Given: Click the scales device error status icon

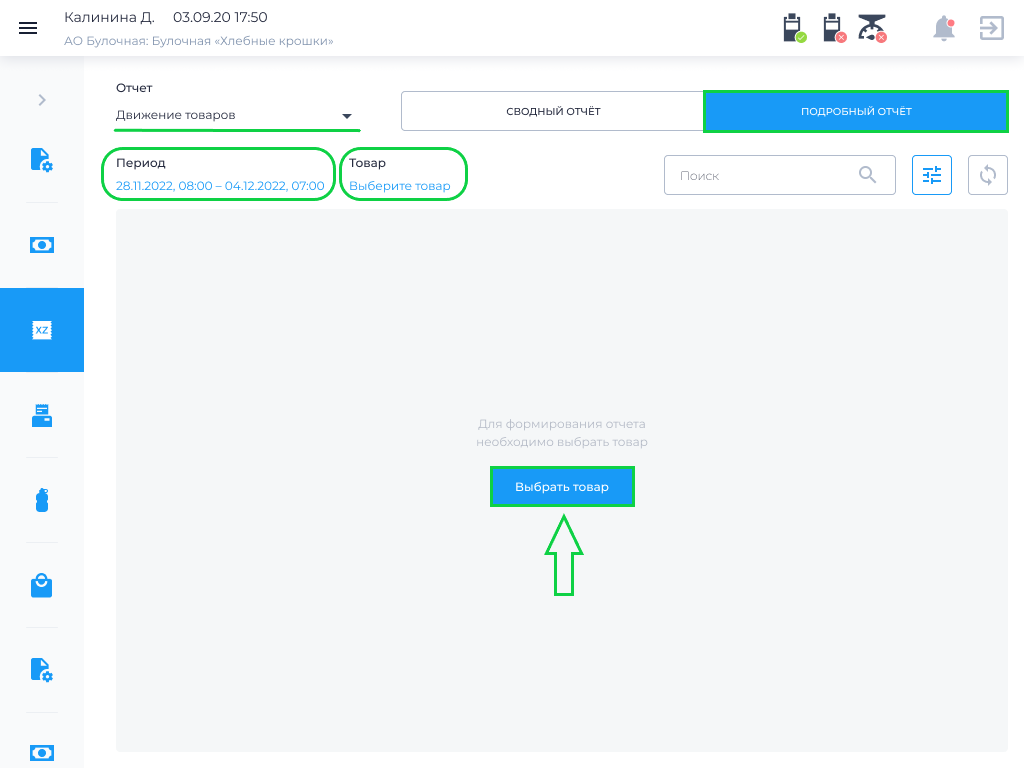Looking at the screenshot, I should point(872,28).
